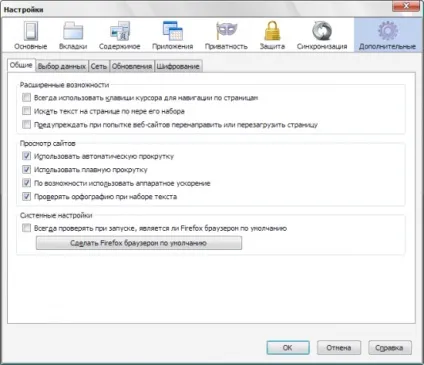Click 'Сделать Firefox браузером по умолчанию' button
This screenshot has width=424, height=365.
[139, 243]
